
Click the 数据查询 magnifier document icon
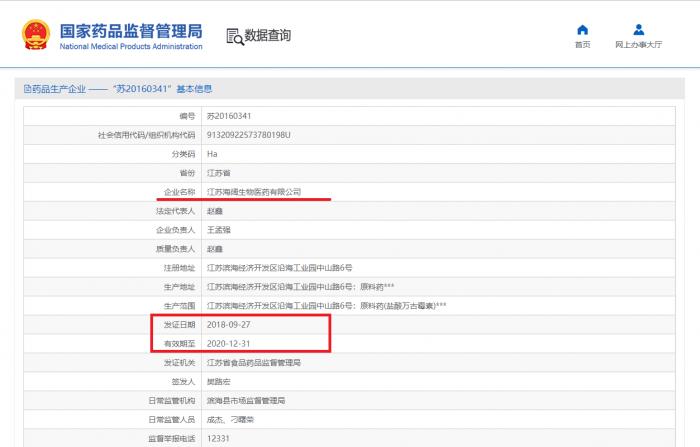tap(234, 37)
